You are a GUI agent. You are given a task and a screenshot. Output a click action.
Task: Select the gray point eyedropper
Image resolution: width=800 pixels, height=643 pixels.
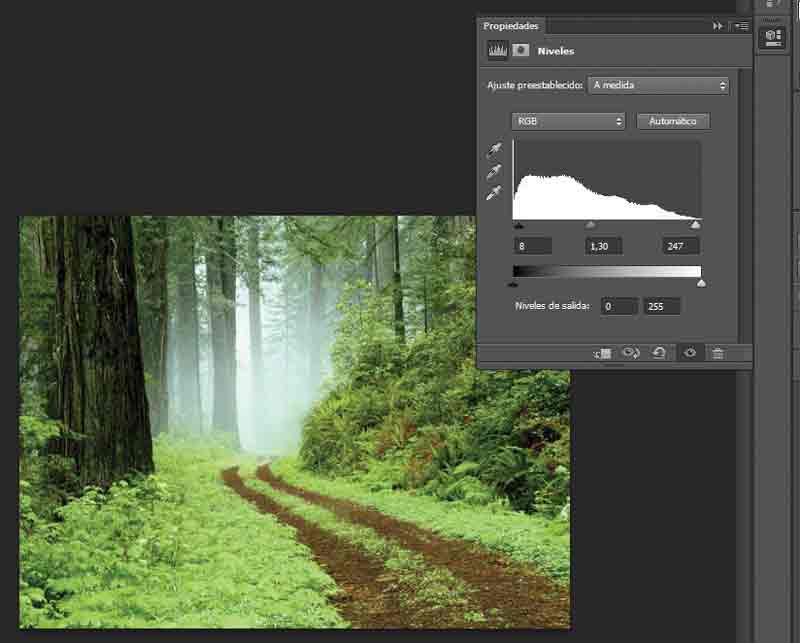point(494,172)
